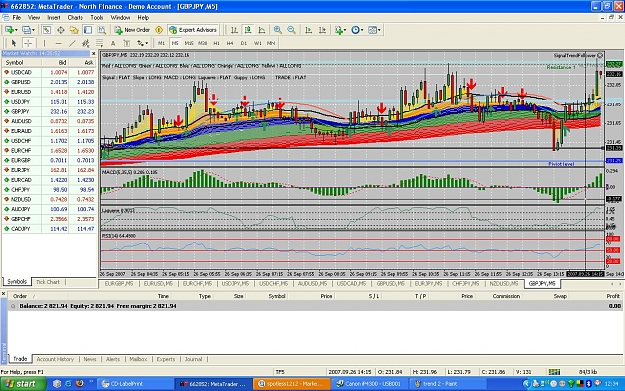Switch to trend 2 - Paint taskbar window
625x391 pixels.
point(448,384)
